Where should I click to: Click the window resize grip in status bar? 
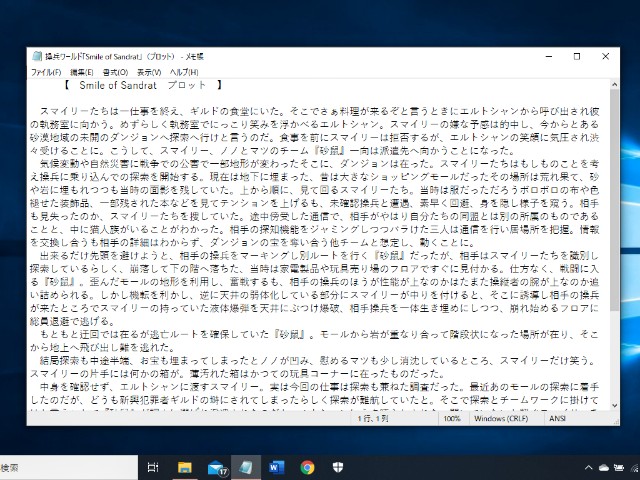click(x=616, y=422)
